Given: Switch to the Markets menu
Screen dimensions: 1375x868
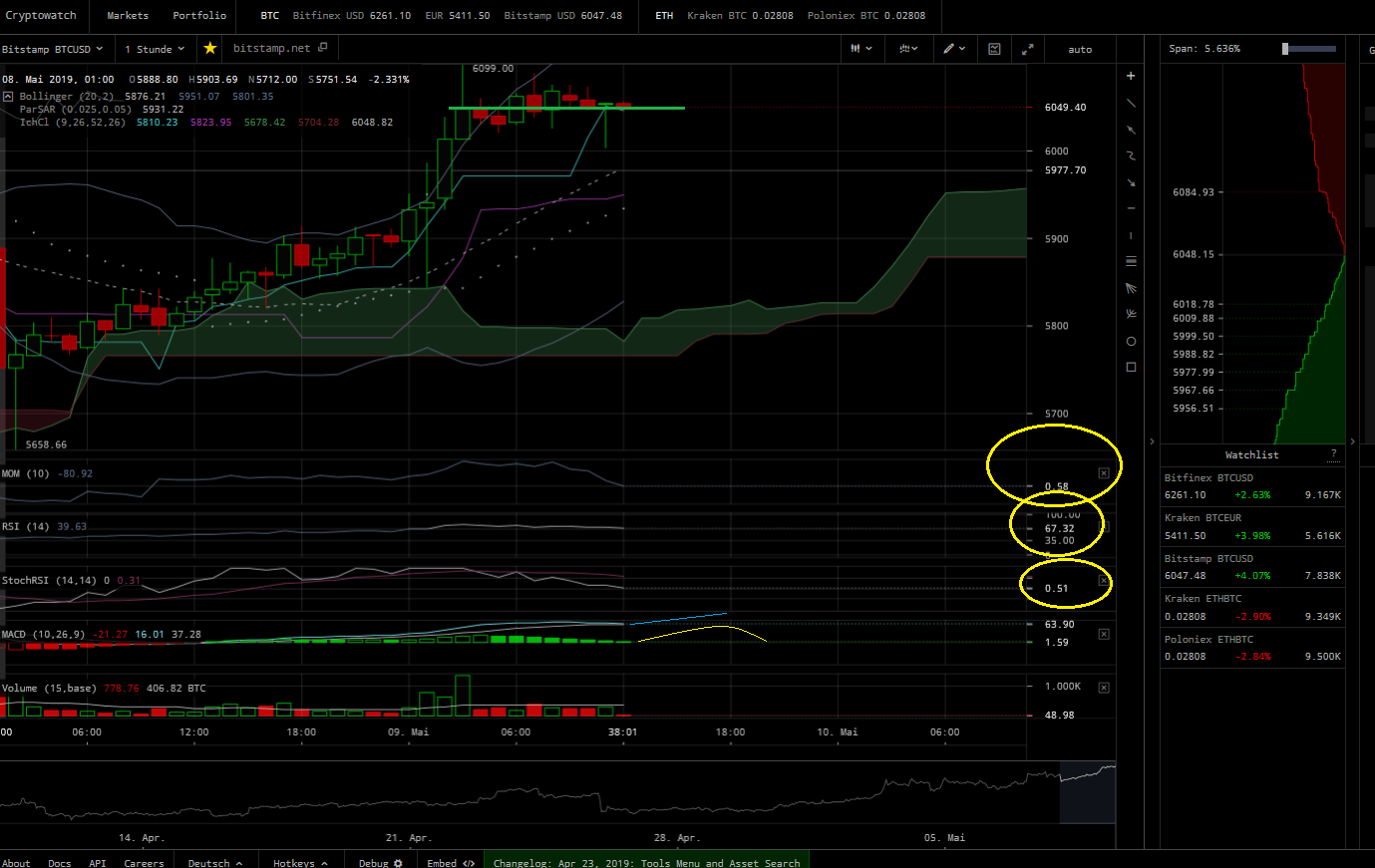Looking at the screenshot, I should pos(127,16).
